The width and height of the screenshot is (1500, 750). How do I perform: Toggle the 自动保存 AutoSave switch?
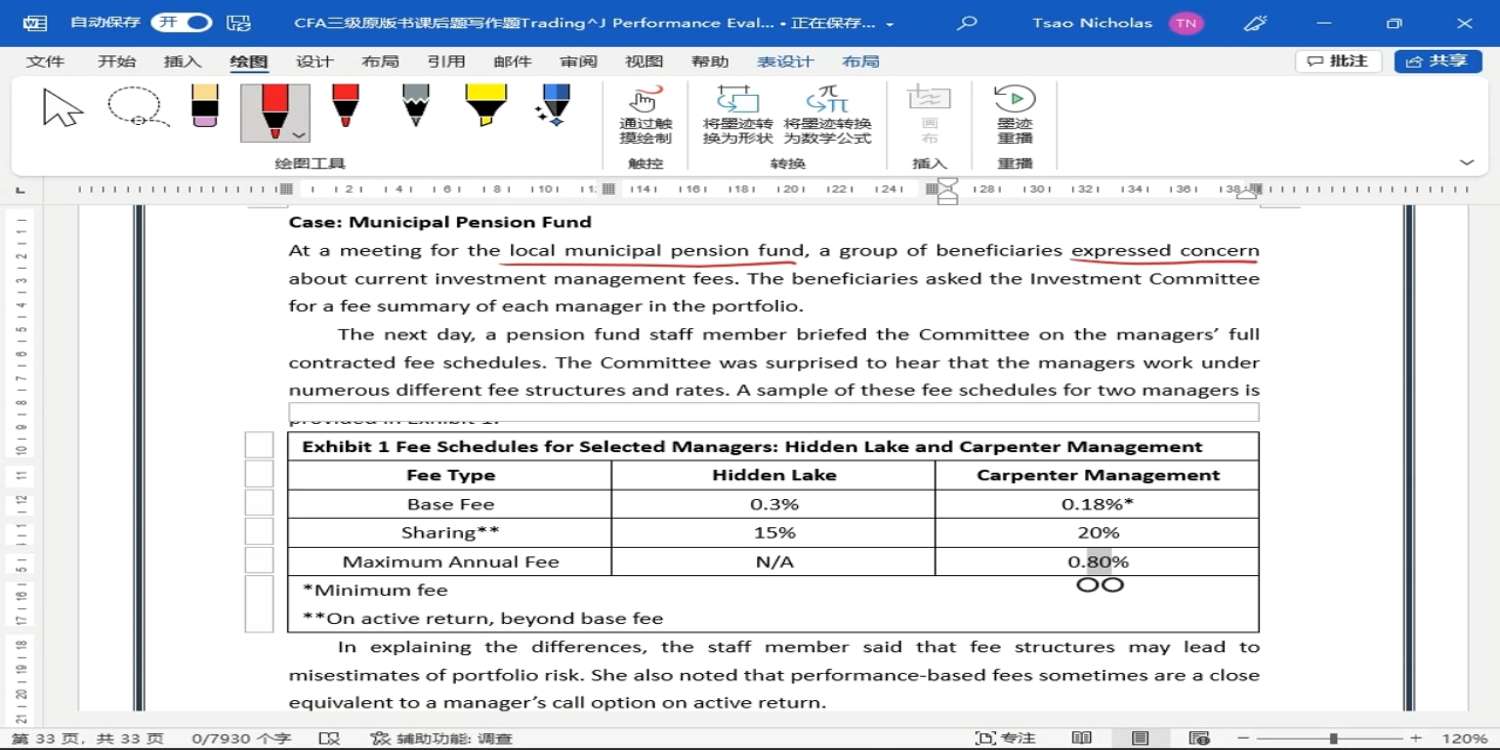point(181,22)
